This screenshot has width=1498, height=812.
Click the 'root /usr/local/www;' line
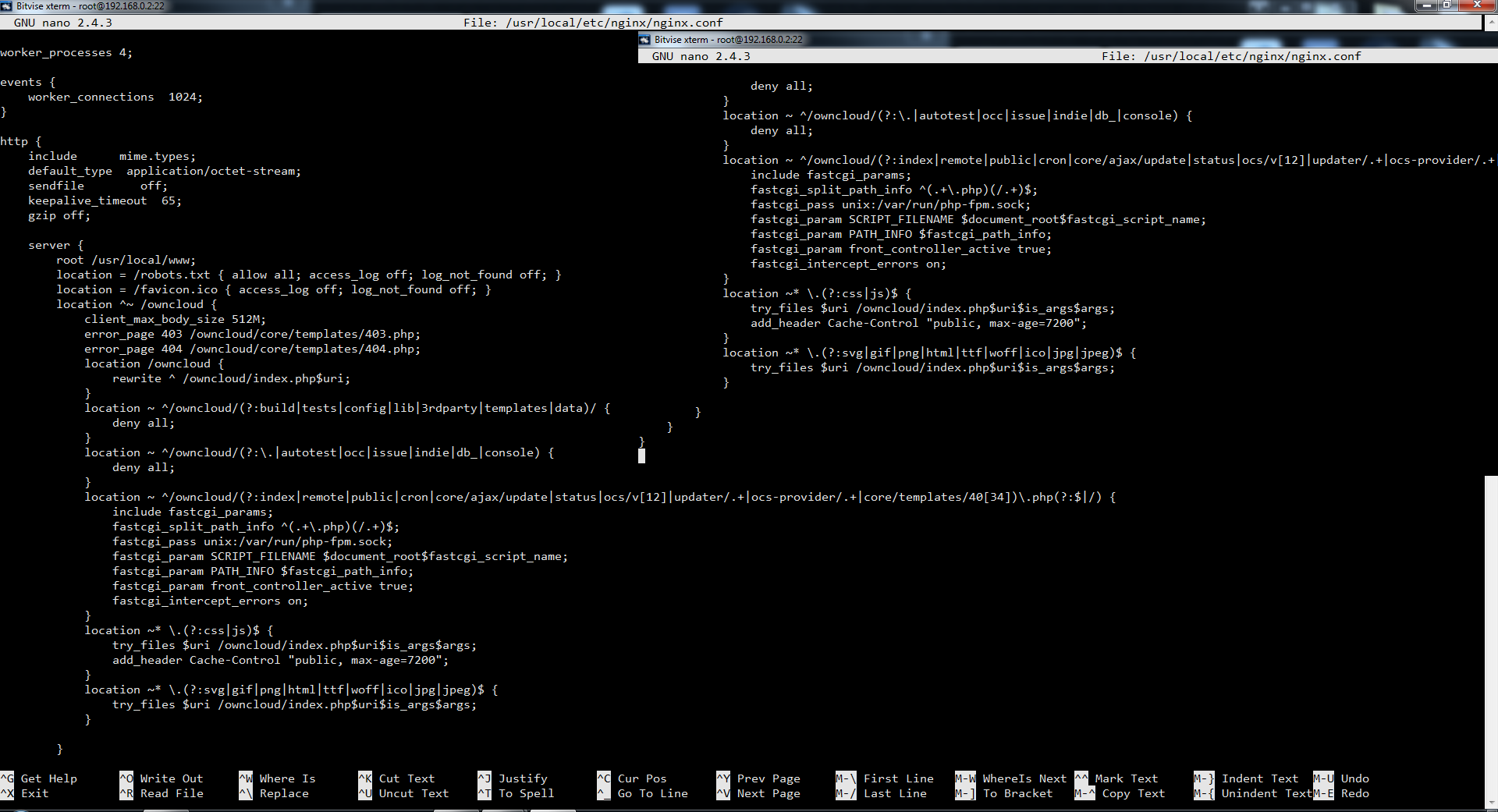click(x=126, y=260)
